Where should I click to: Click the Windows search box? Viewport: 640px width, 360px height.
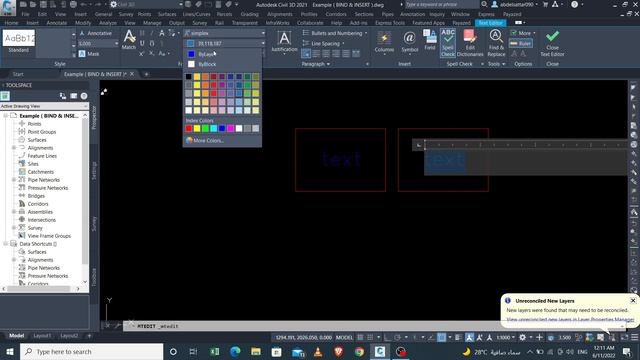[x=91, y=351]
